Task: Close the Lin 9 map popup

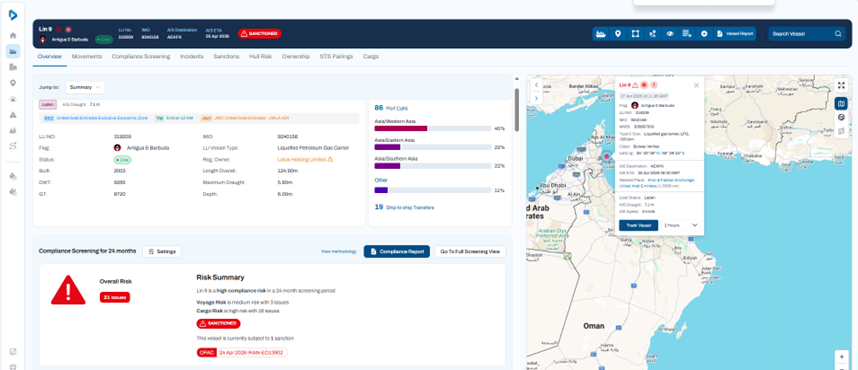Action: click(696, 85)
